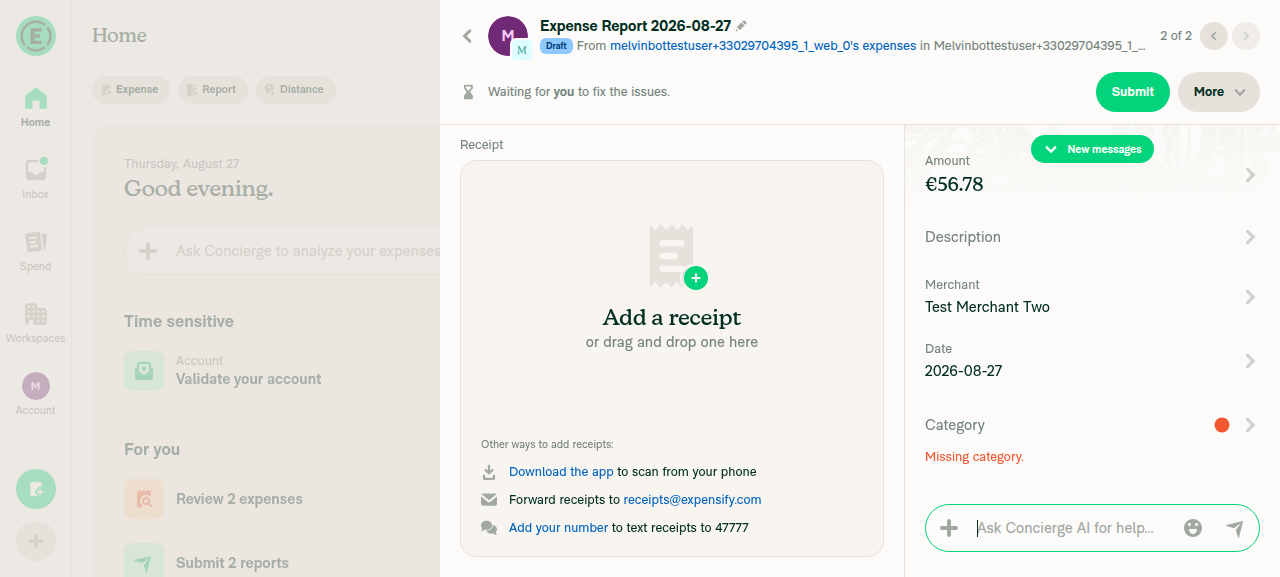Click the report's purple M avatar
This screenshot has height=577, width=1280.
point(508,36)
